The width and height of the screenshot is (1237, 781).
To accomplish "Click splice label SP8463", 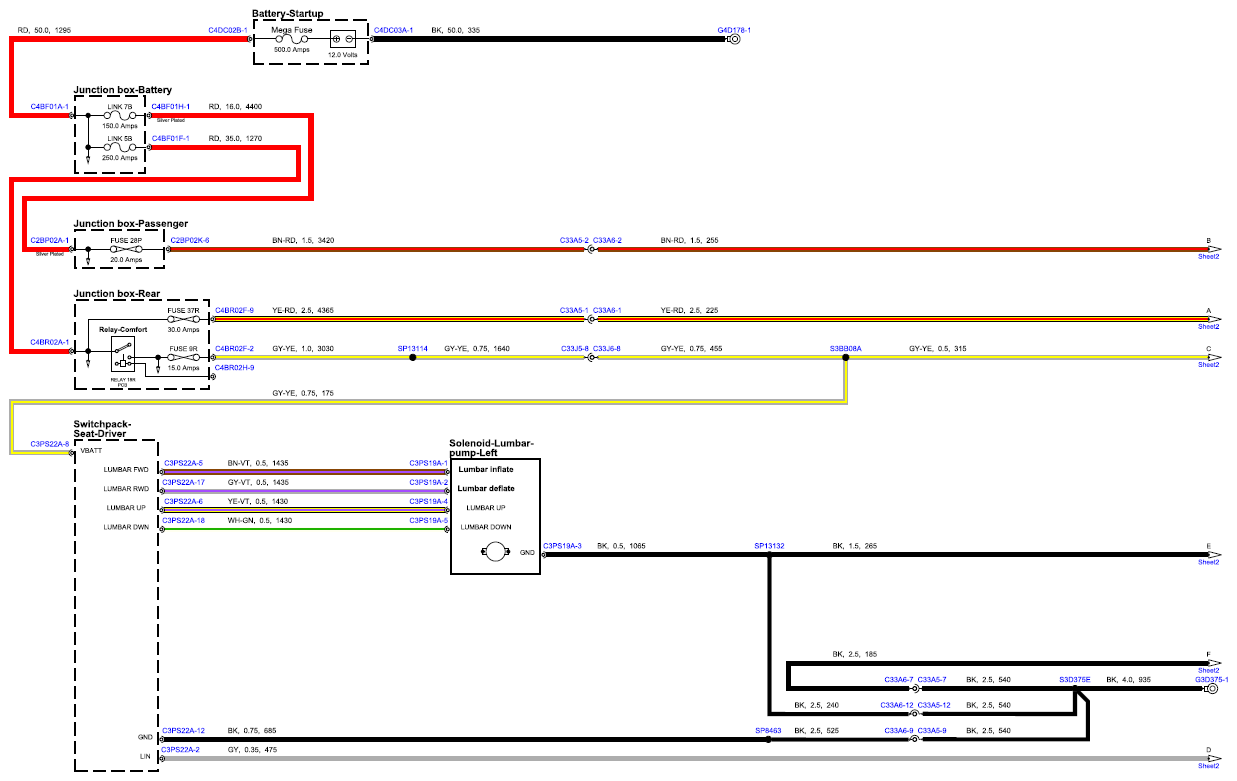I will [768, 730].
